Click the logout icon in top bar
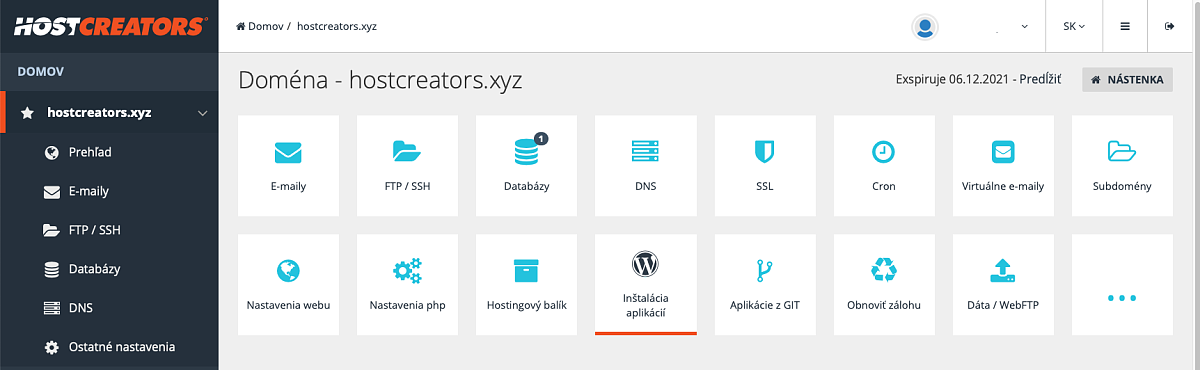Screen dimensions: 1200x370 click(x=1170, y=26)
